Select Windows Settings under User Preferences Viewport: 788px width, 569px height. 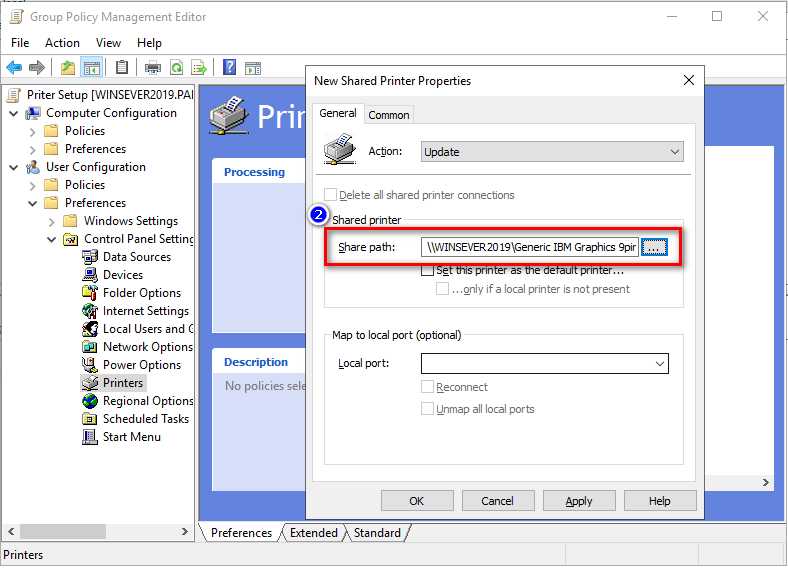point(131,222)
